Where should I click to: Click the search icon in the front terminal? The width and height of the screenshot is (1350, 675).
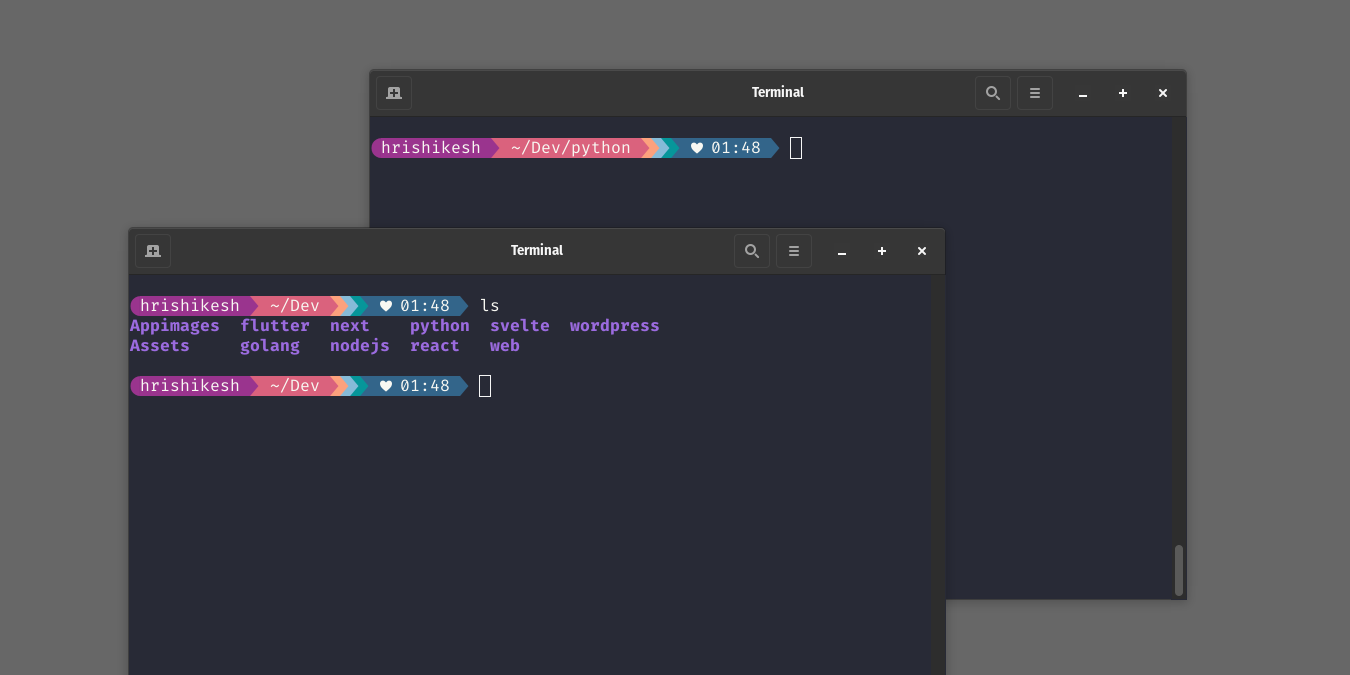pyautogui.click(x=752, y=250)
